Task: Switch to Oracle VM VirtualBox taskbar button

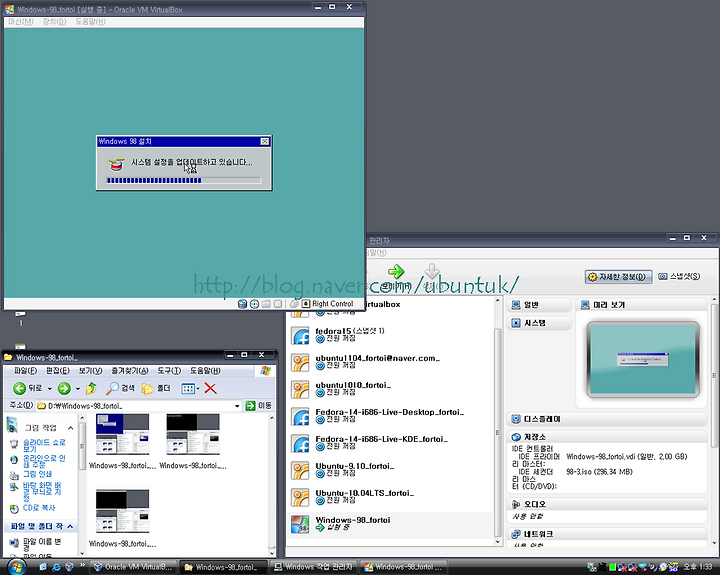Action: coord(133,567)
